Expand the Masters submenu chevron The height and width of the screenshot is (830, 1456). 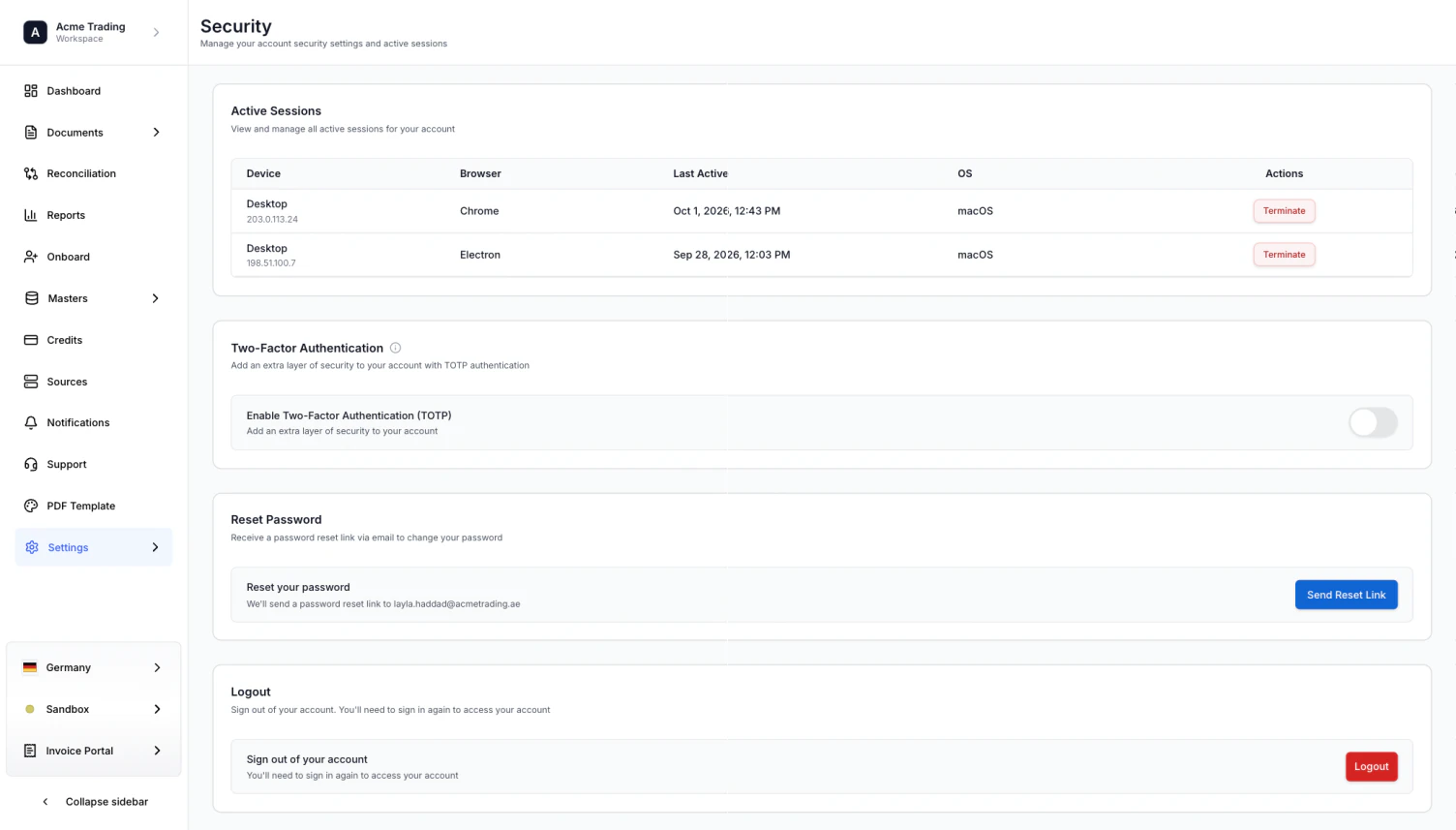[155, 298]
